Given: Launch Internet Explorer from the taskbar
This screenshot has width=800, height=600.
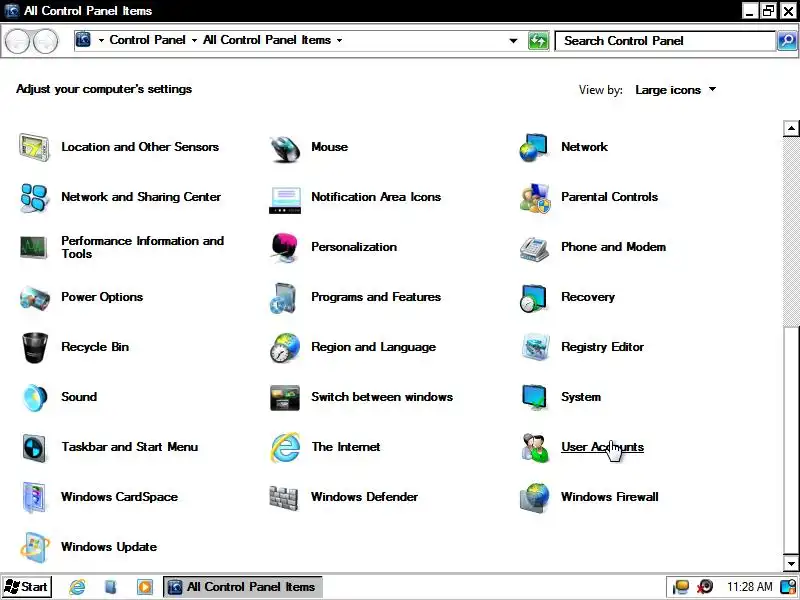Looking at the screenshot, I should 77,587.
